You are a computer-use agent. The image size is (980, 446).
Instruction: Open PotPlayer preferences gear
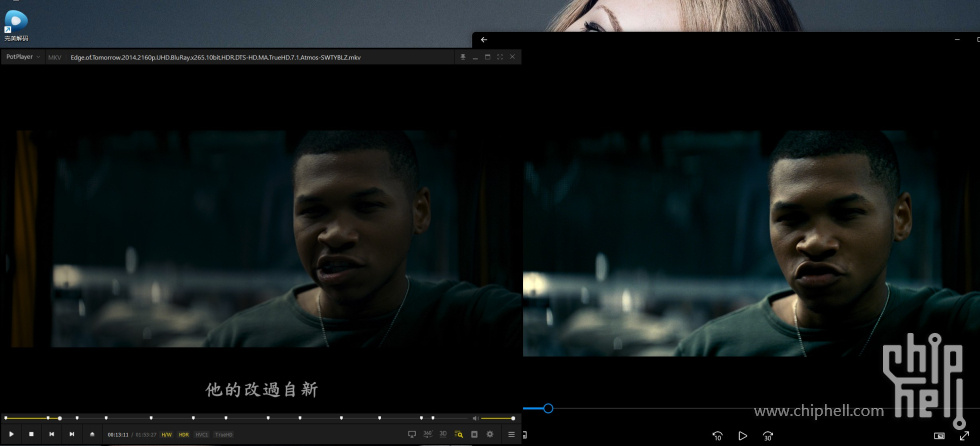click(490, 434)
